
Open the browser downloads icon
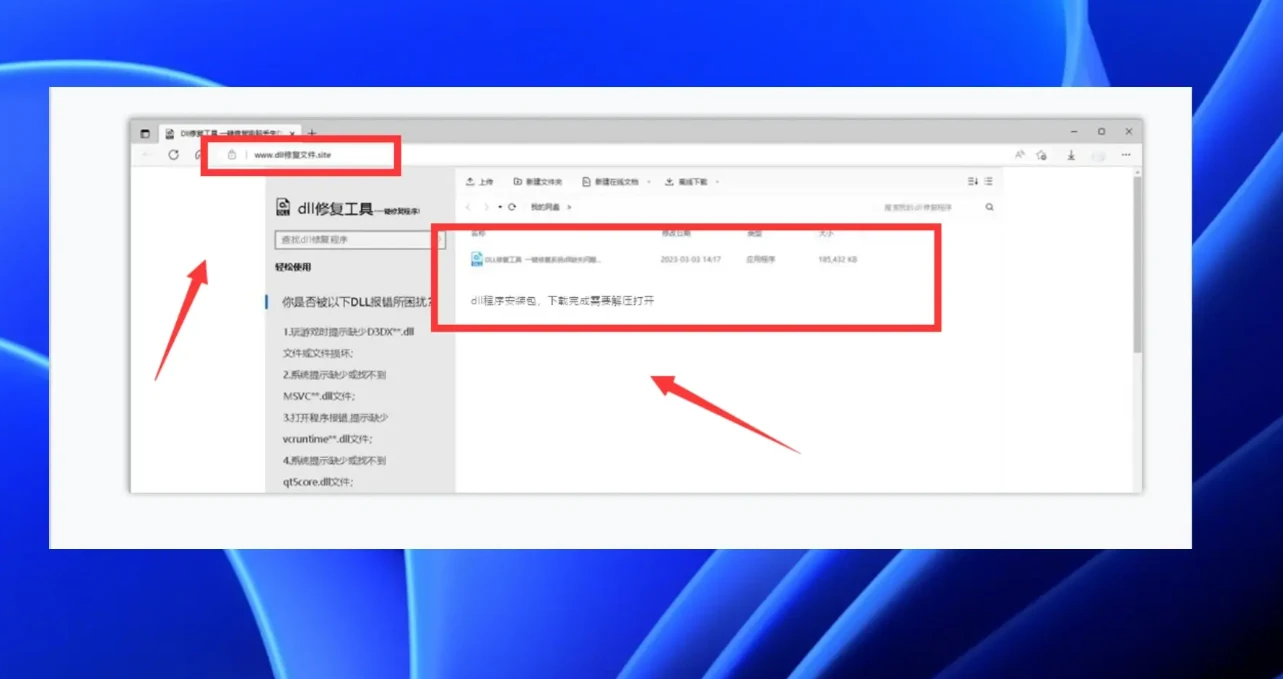point(1071,155)
